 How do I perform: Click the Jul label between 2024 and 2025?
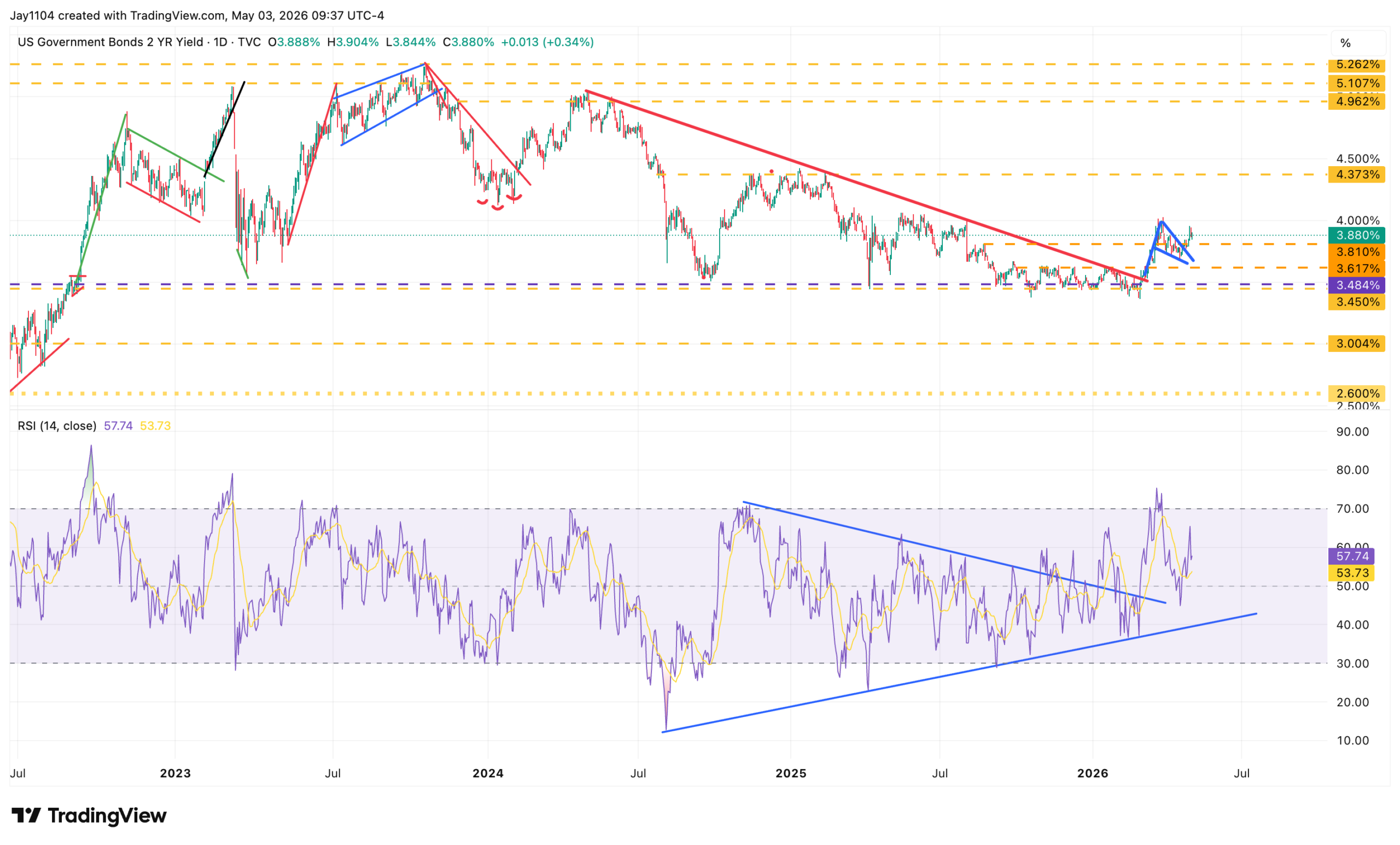pos(638,773)
